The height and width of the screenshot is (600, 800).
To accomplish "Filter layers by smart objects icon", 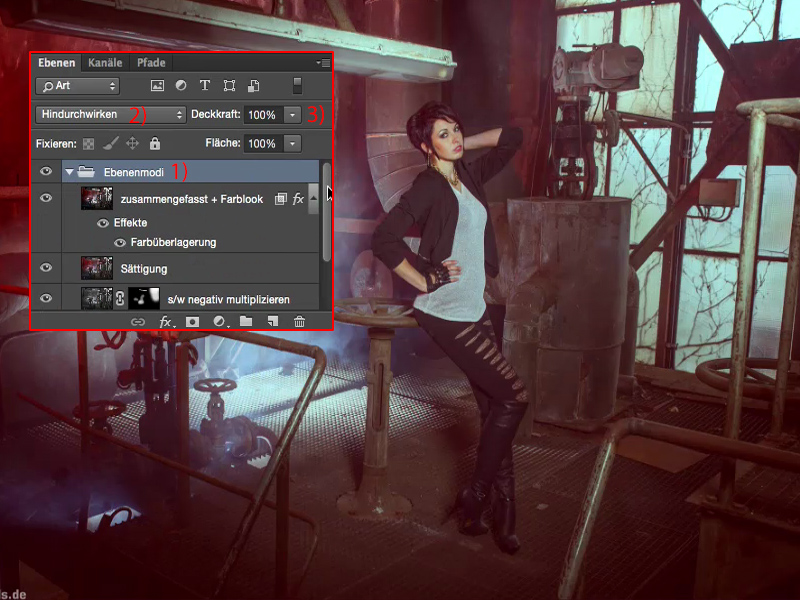I will pos(254,86).
